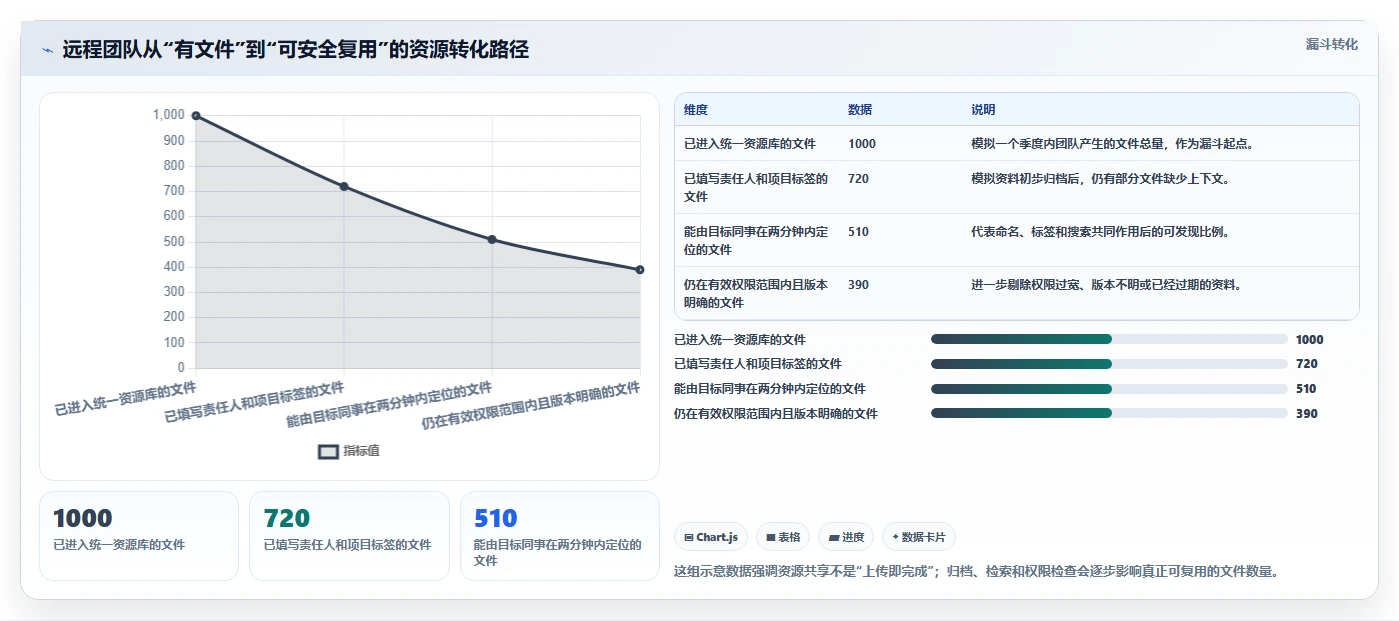Click the chart data point at 390
Viewport: 1399px width, 621px height.
(640, 269)
